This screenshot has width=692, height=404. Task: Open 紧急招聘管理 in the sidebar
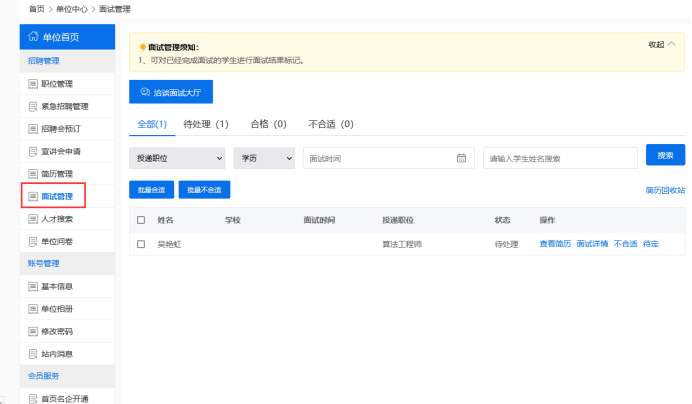click(x=67, y=106)
